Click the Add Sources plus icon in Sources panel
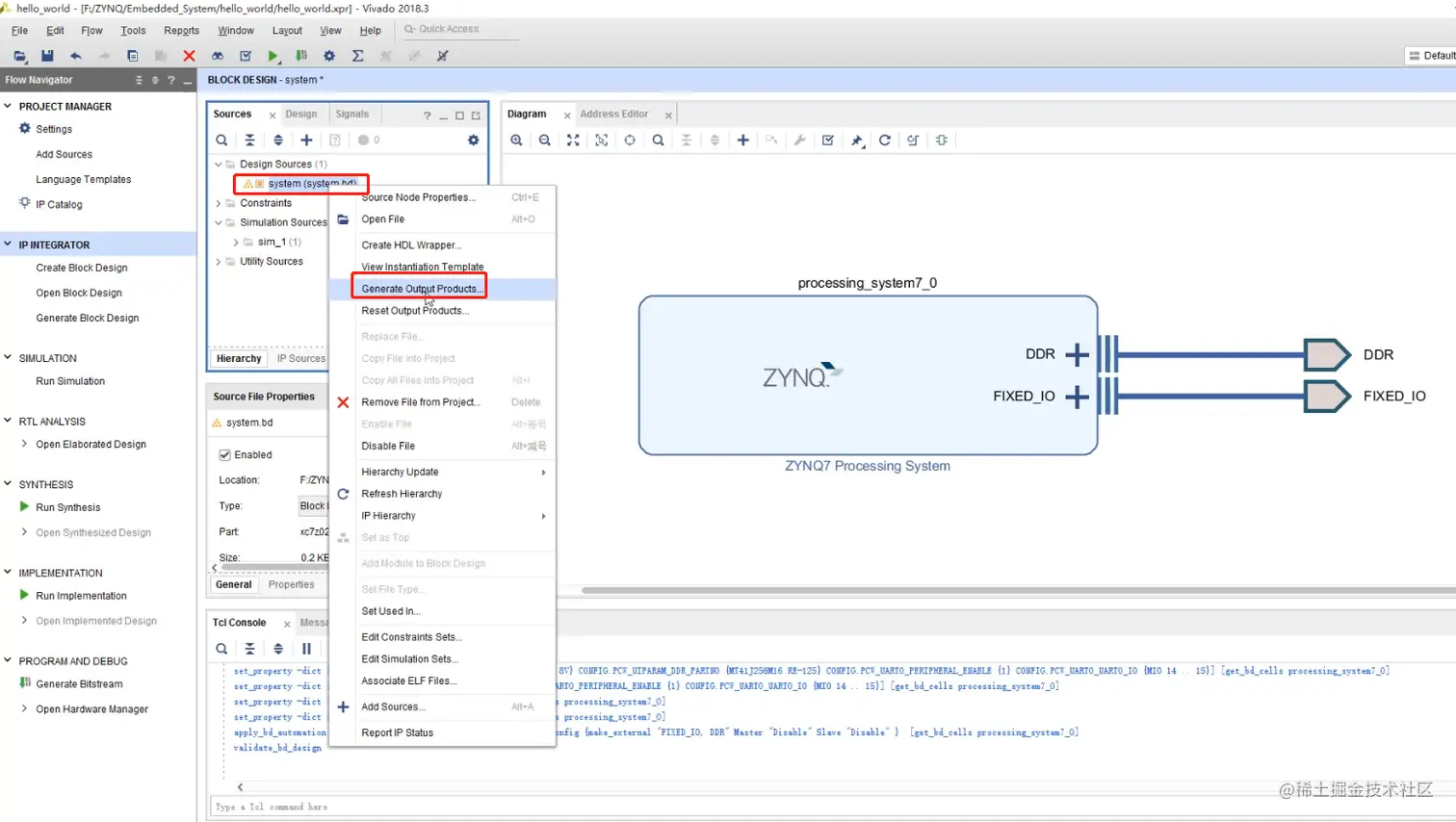 click(x=306, y=141)
